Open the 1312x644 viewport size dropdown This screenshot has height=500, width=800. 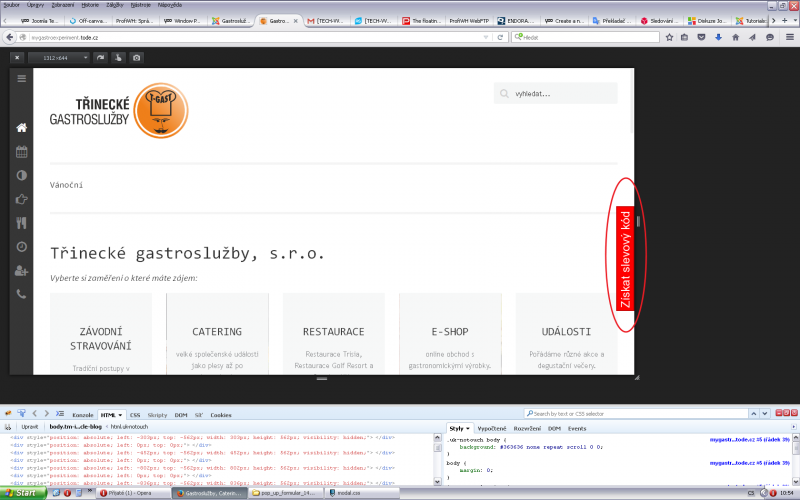pos(59,58)
